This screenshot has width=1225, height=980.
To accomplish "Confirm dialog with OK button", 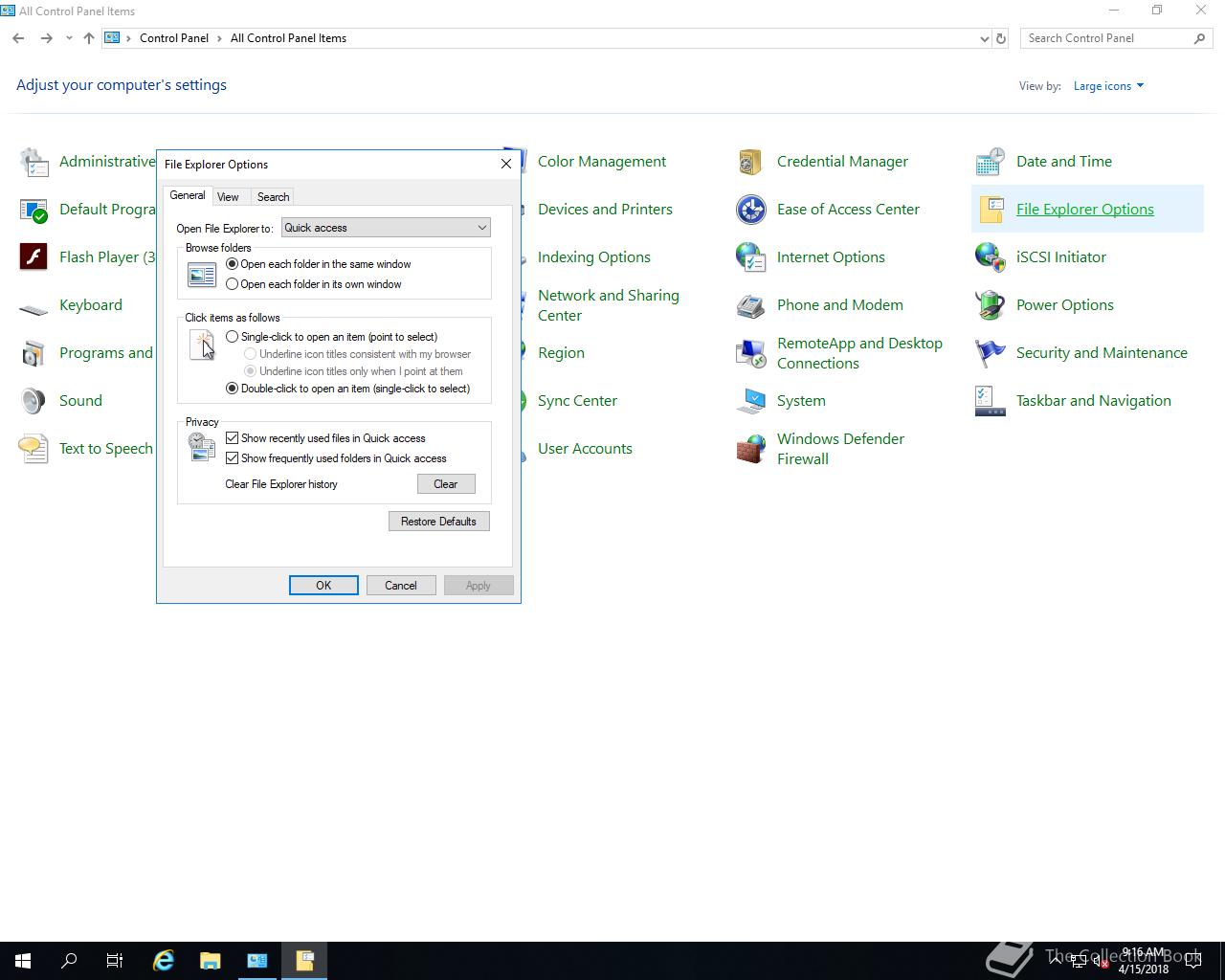I will coord(323,586).
